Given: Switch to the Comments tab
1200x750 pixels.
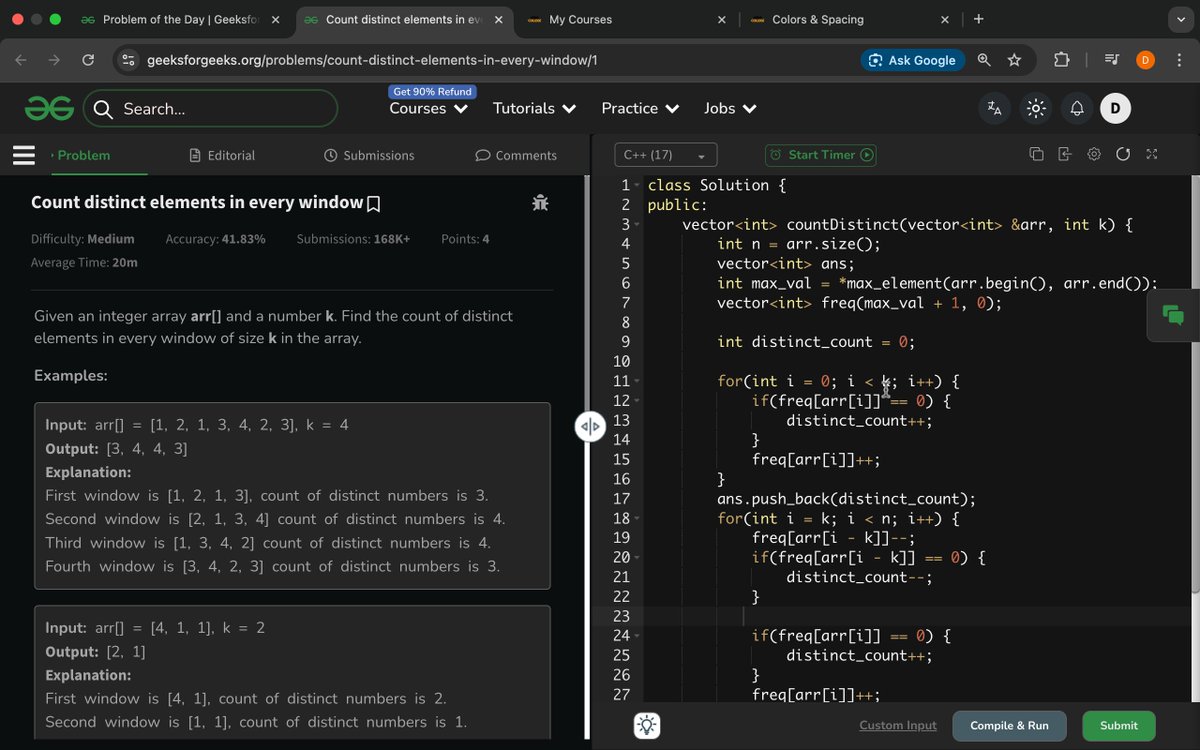Looking at the screenshot, I should (516, 155).
